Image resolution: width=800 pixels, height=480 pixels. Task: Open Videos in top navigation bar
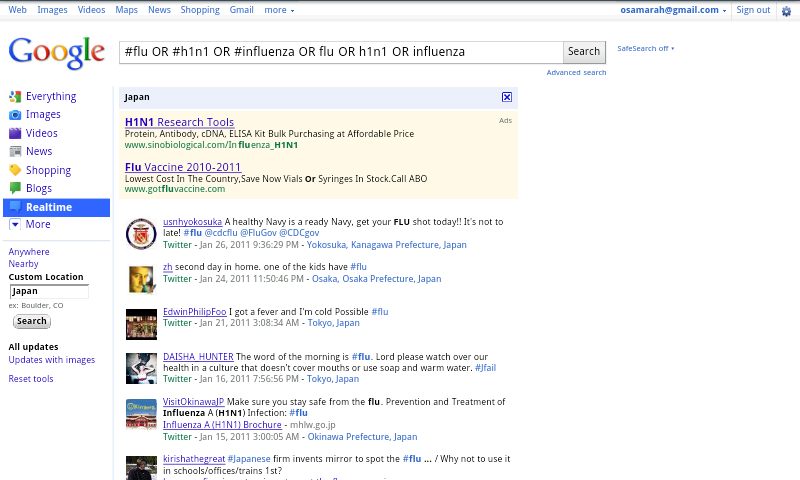pyautogui.click(x=91, y=10)
